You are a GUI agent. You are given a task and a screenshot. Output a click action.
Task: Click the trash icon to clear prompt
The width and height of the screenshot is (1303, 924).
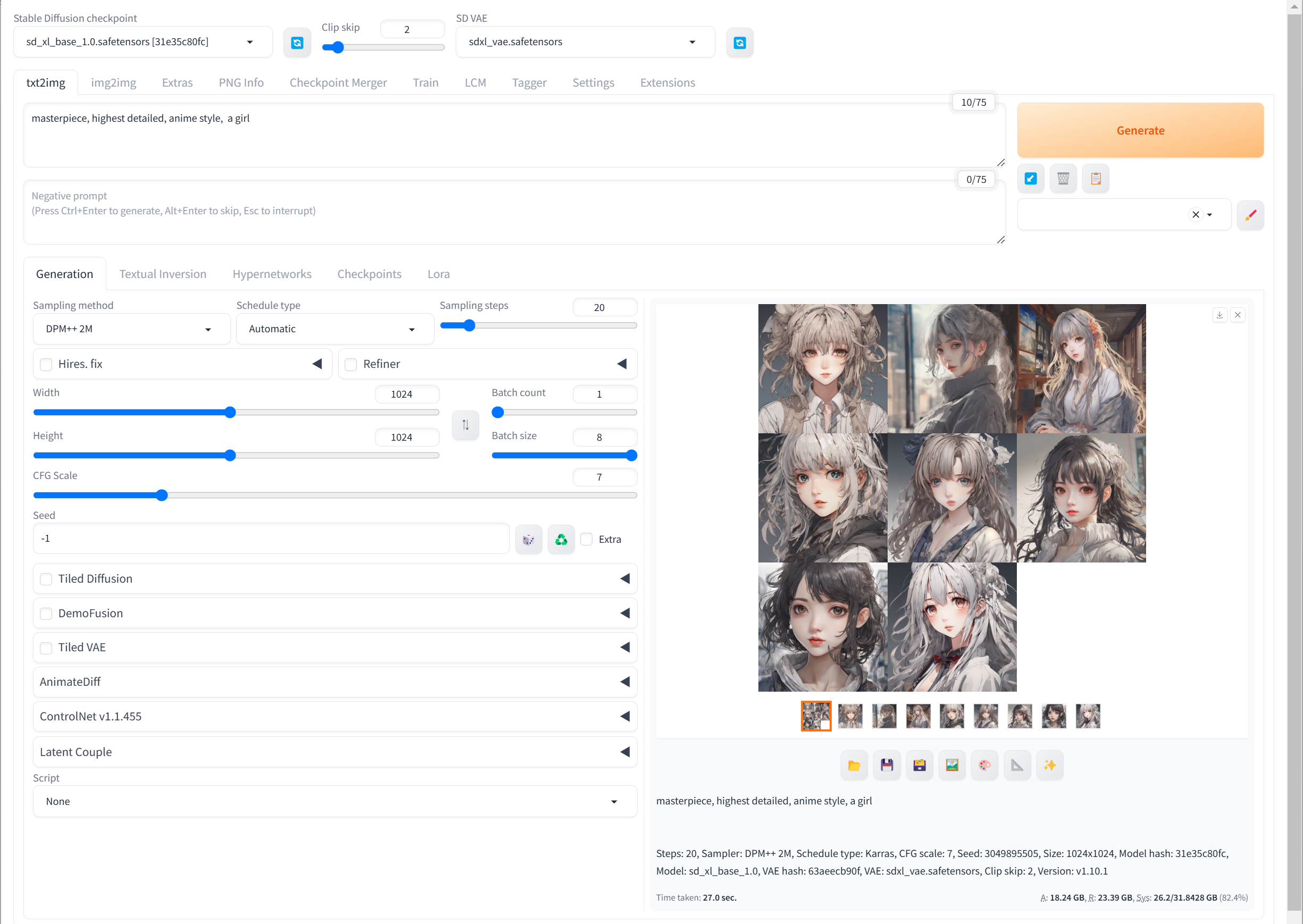1062,179
